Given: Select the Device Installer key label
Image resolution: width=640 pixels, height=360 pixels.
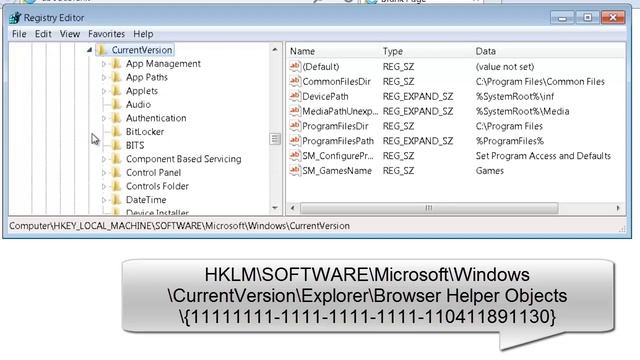Looking at the screenshot, I should click(157, 212).
